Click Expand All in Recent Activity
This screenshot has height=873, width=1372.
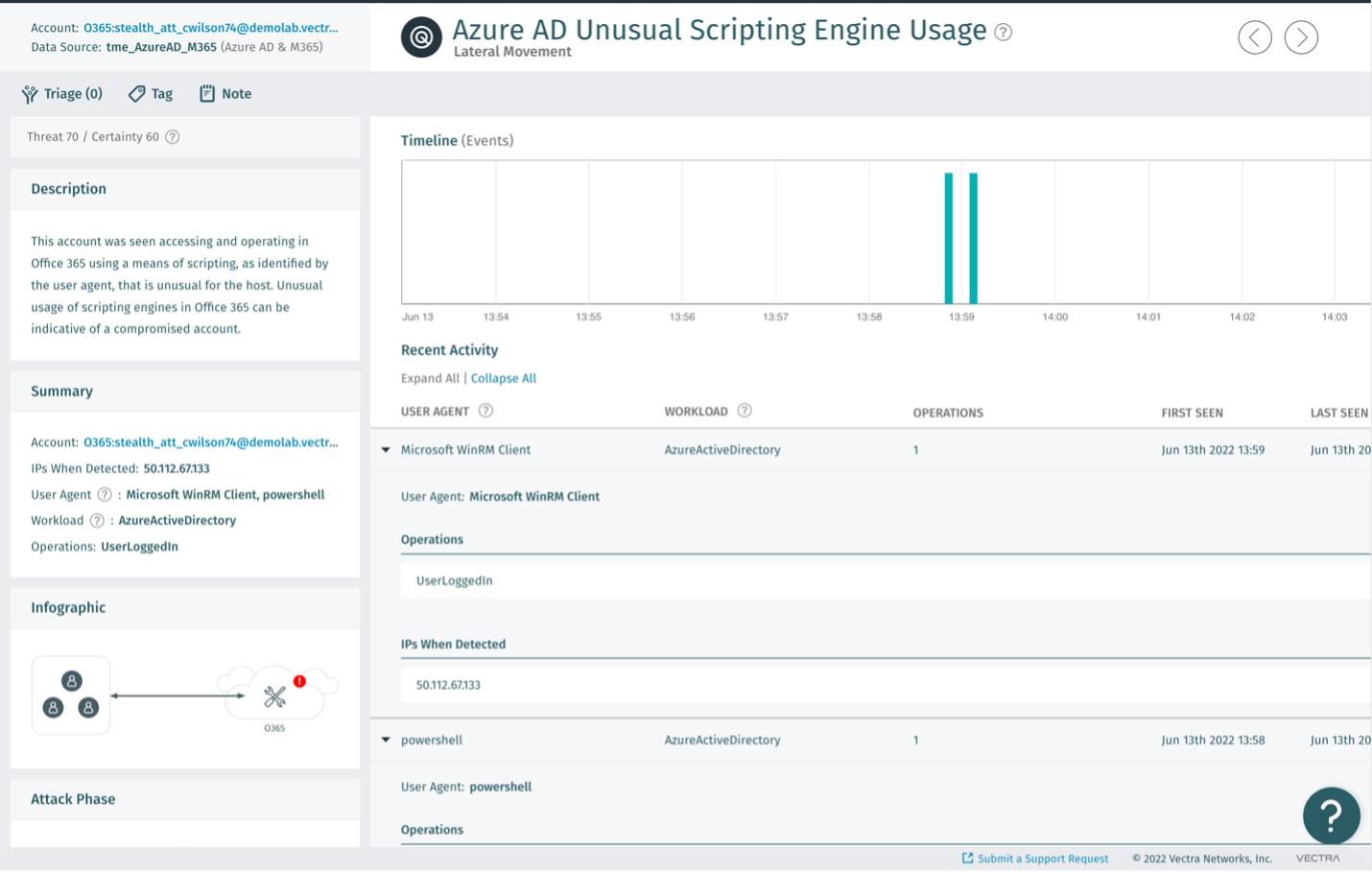tap(430, 378)
